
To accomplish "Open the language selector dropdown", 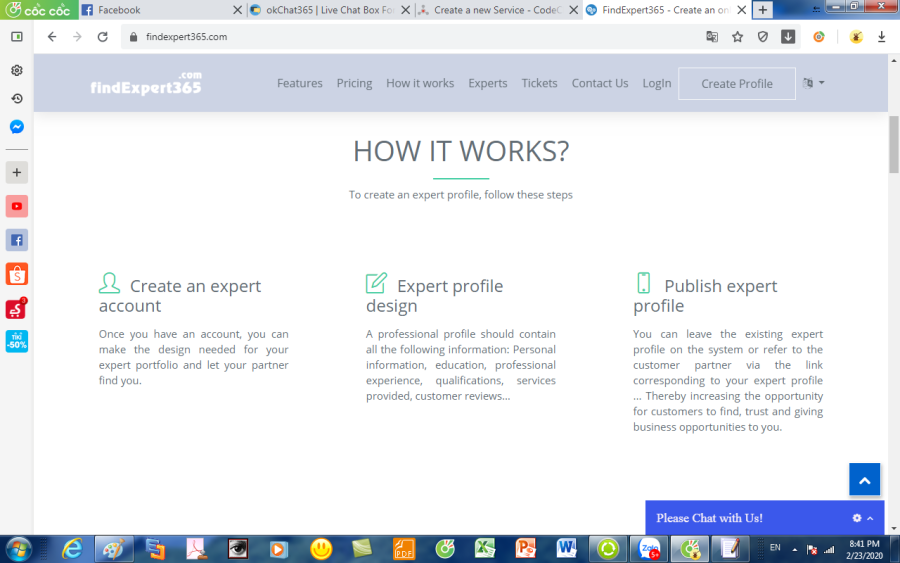I will click(x=813, y=83).
